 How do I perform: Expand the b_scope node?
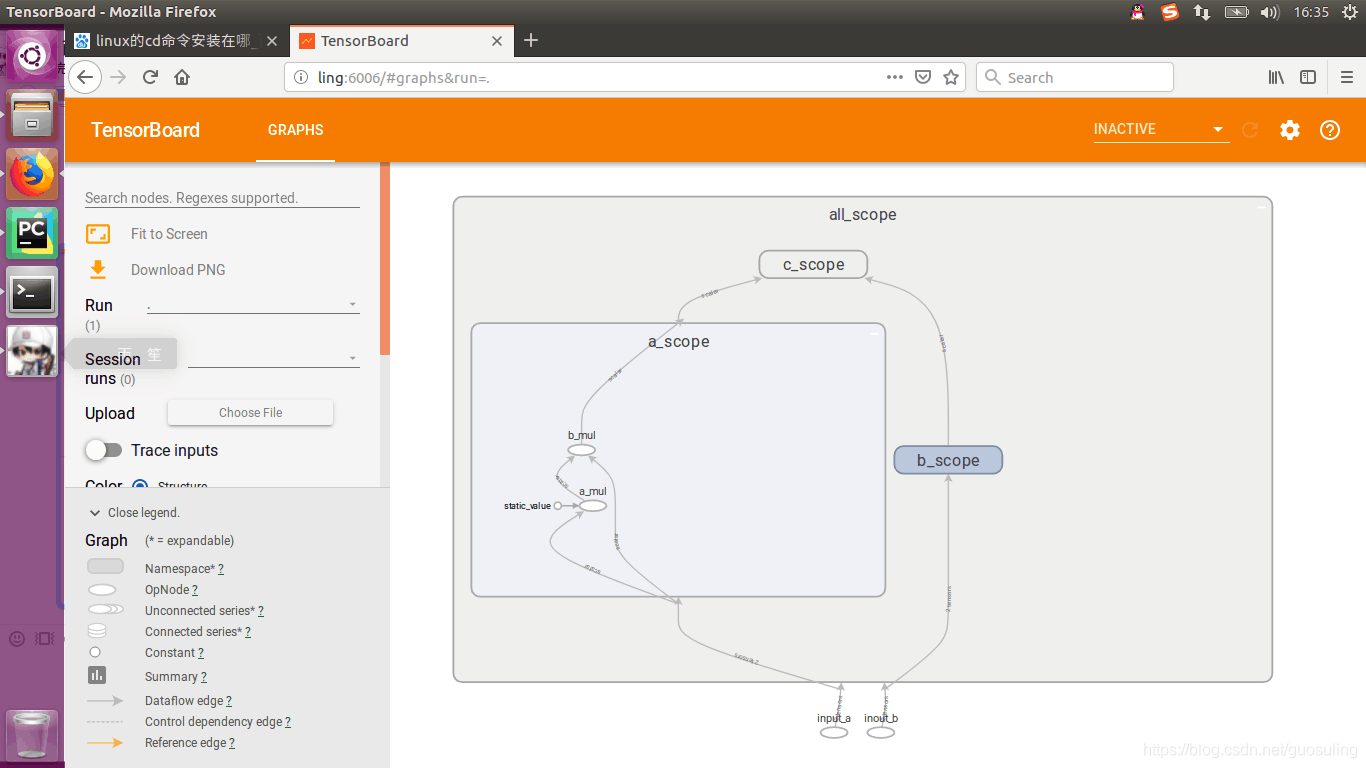948,460
